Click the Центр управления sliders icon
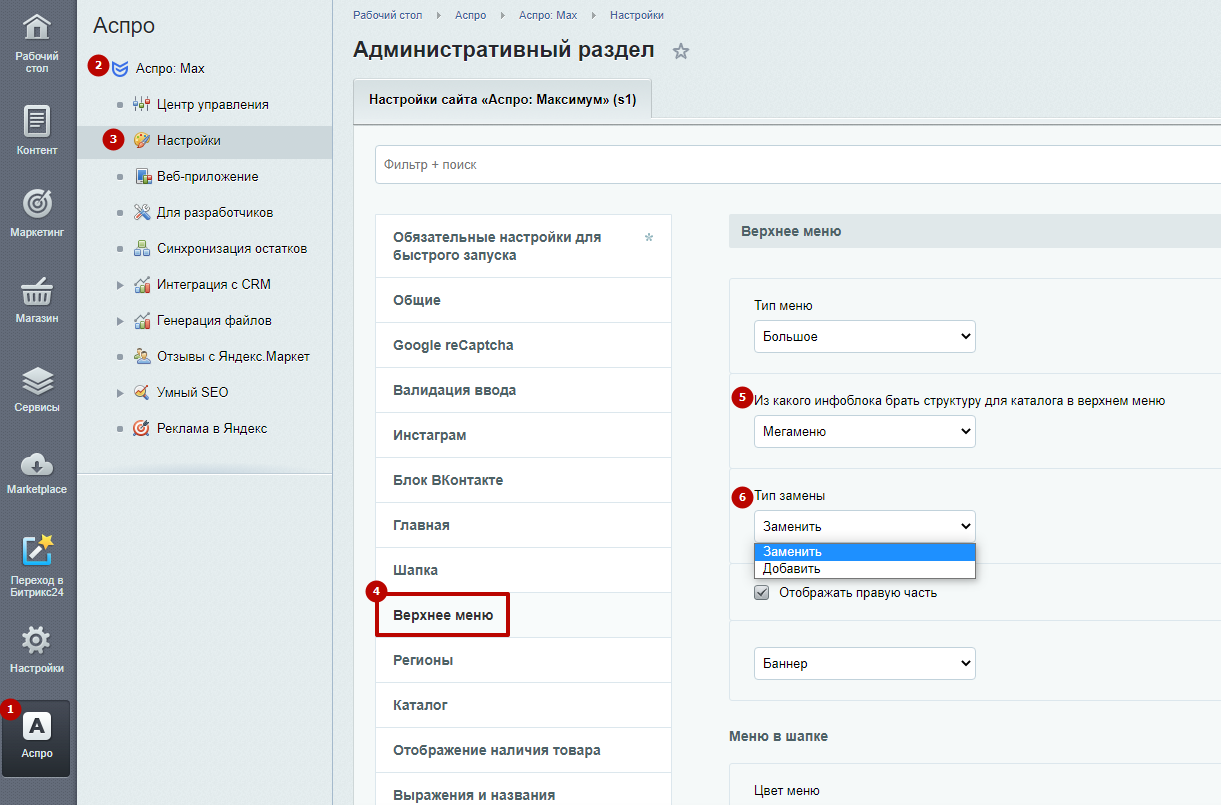1221x805 pixels. tap(141, 104)
